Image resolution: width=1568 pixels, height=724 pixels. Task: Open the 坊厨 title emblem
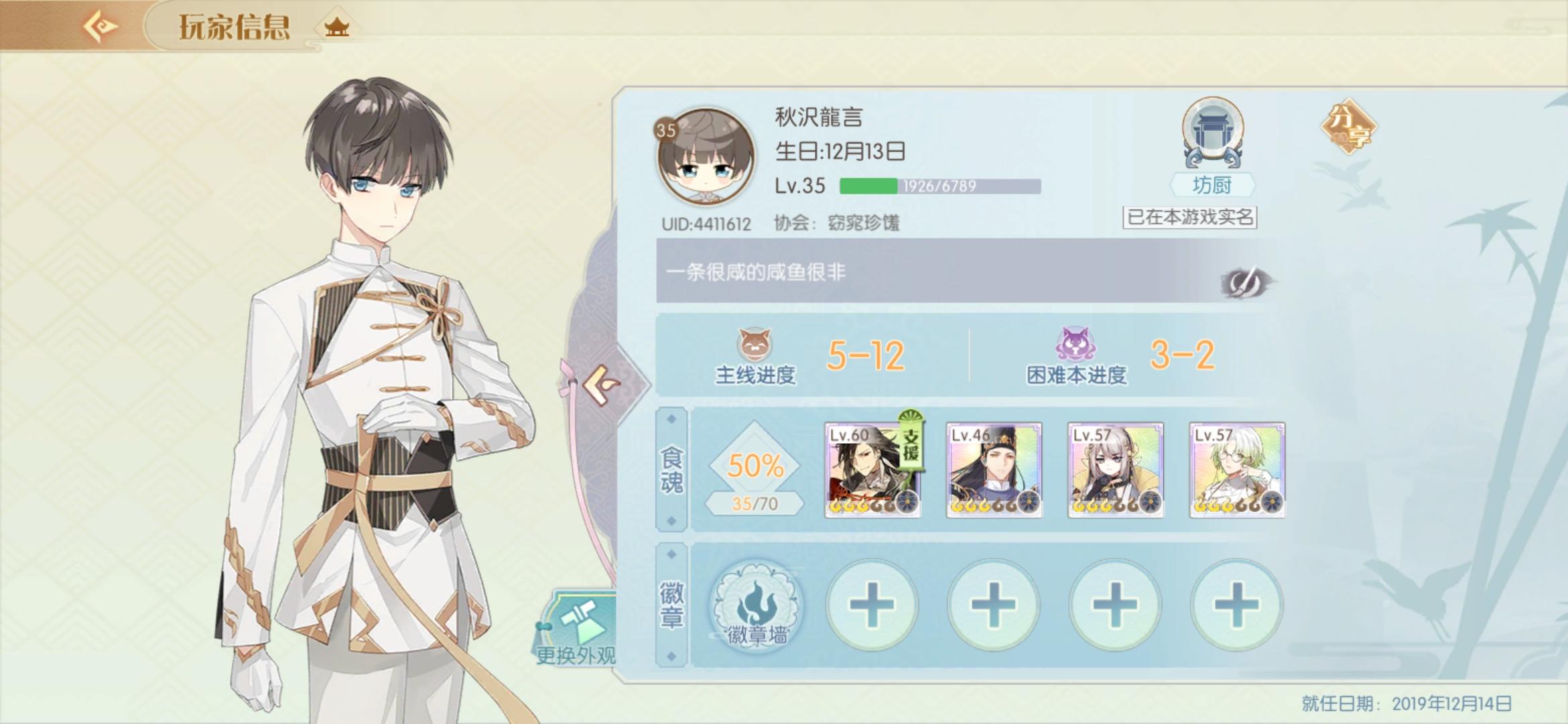coord(1212,133)
